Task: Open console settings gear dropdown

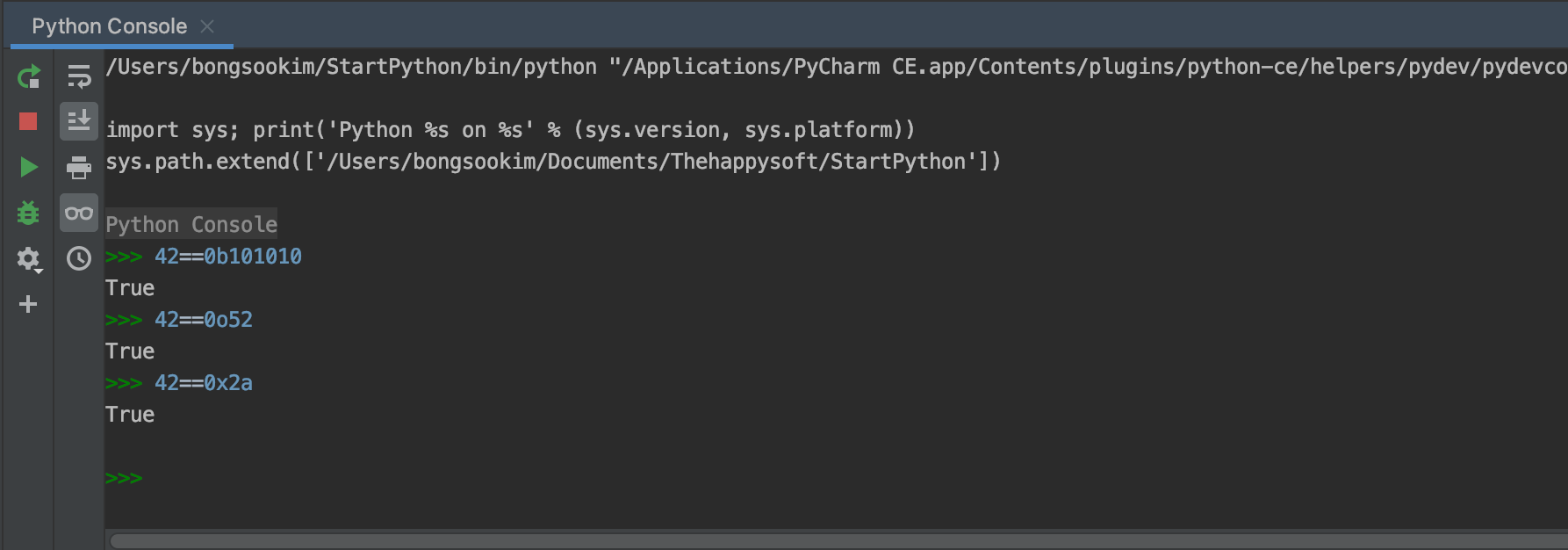Action: click(29, 259)
